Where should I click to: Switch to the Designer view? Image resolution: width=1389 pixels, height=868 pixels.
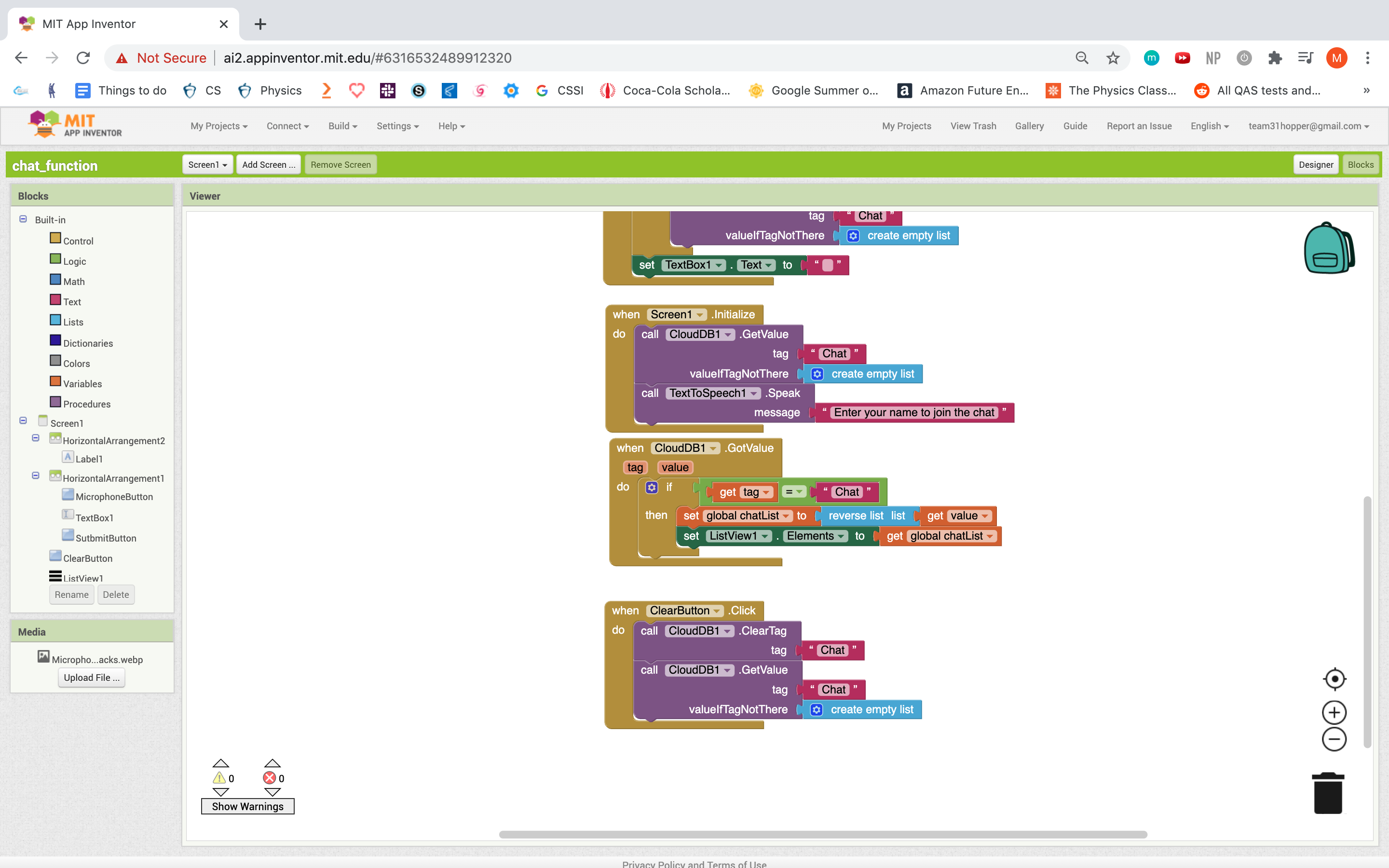coord(1316,165)
